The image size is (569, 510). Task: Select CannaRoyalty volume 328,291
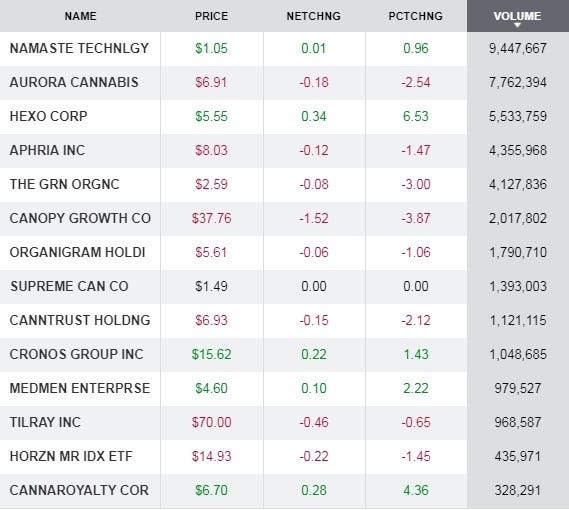point(517,490)
